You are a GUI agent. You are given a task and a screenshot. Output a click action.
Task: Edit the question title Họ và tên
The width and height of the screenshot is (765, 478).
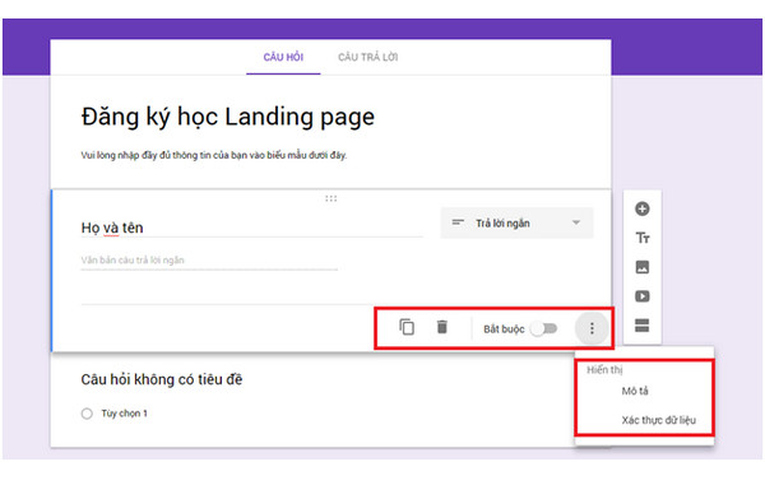coord(252,228)
